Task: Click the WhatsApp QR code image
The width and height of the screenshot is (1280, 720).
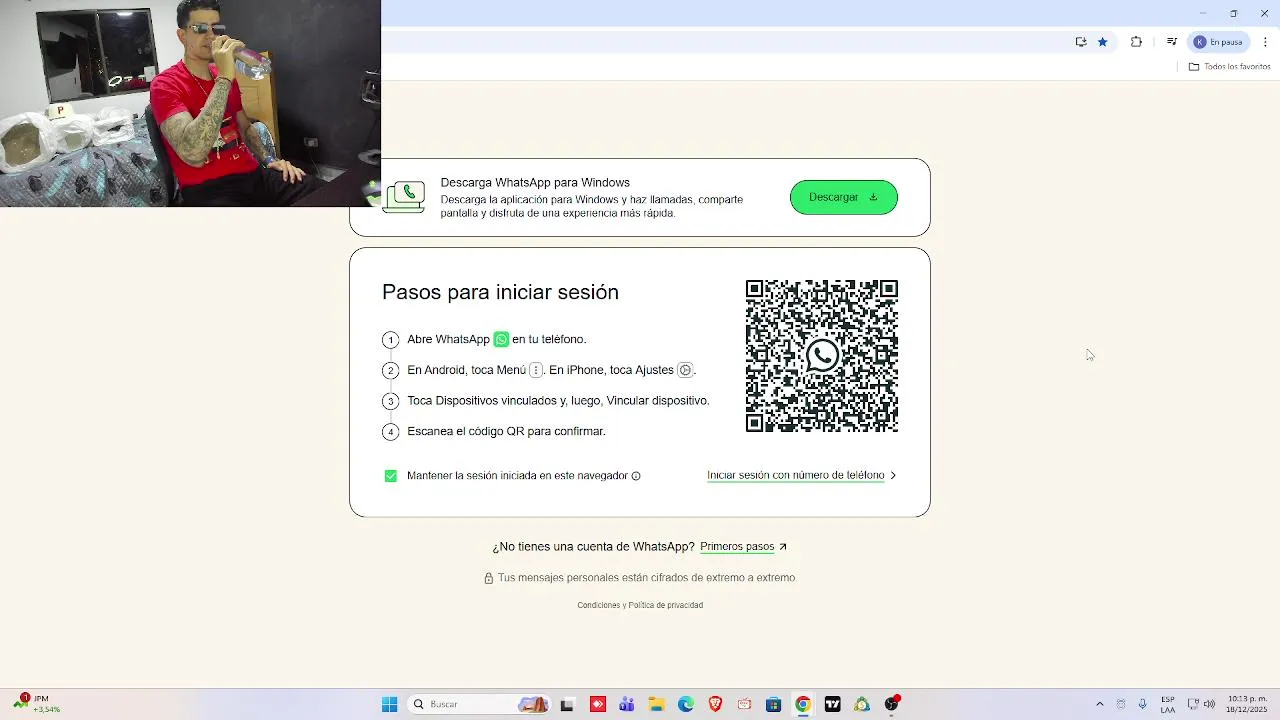Action: 822,356
